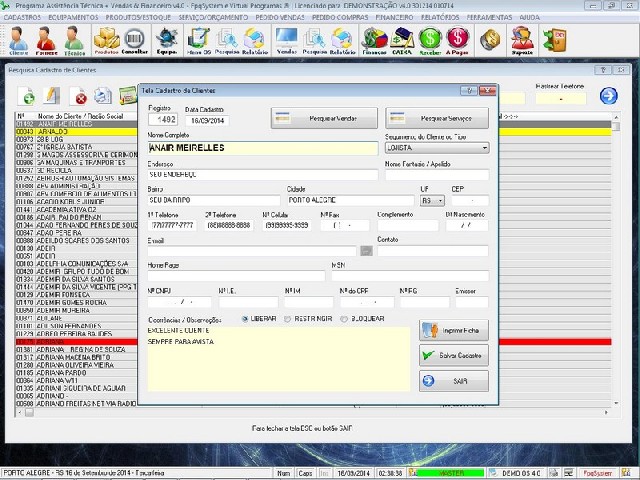Open the PEDIDO VENDAS menu
This screenshot has width=640, height=480.
(x=280, y=18)
